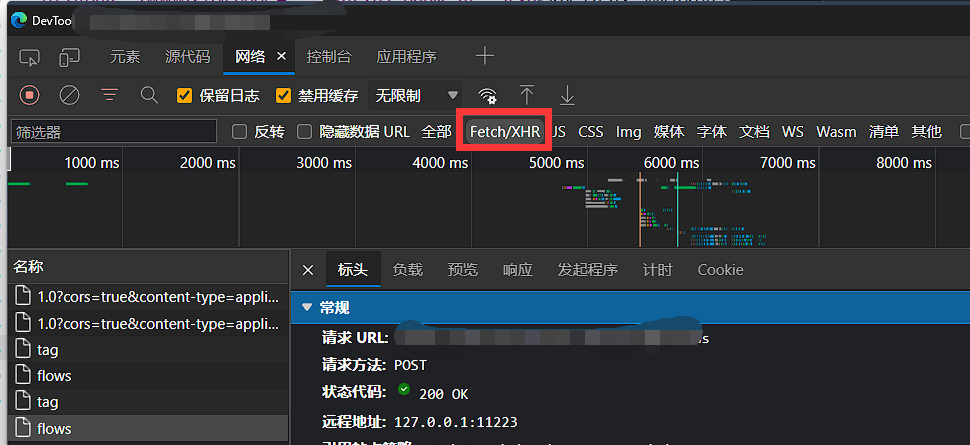The width and height of the screenshot is (970, 445).
Task: Switch to the 控制台 tab
Action: point(328,57)
